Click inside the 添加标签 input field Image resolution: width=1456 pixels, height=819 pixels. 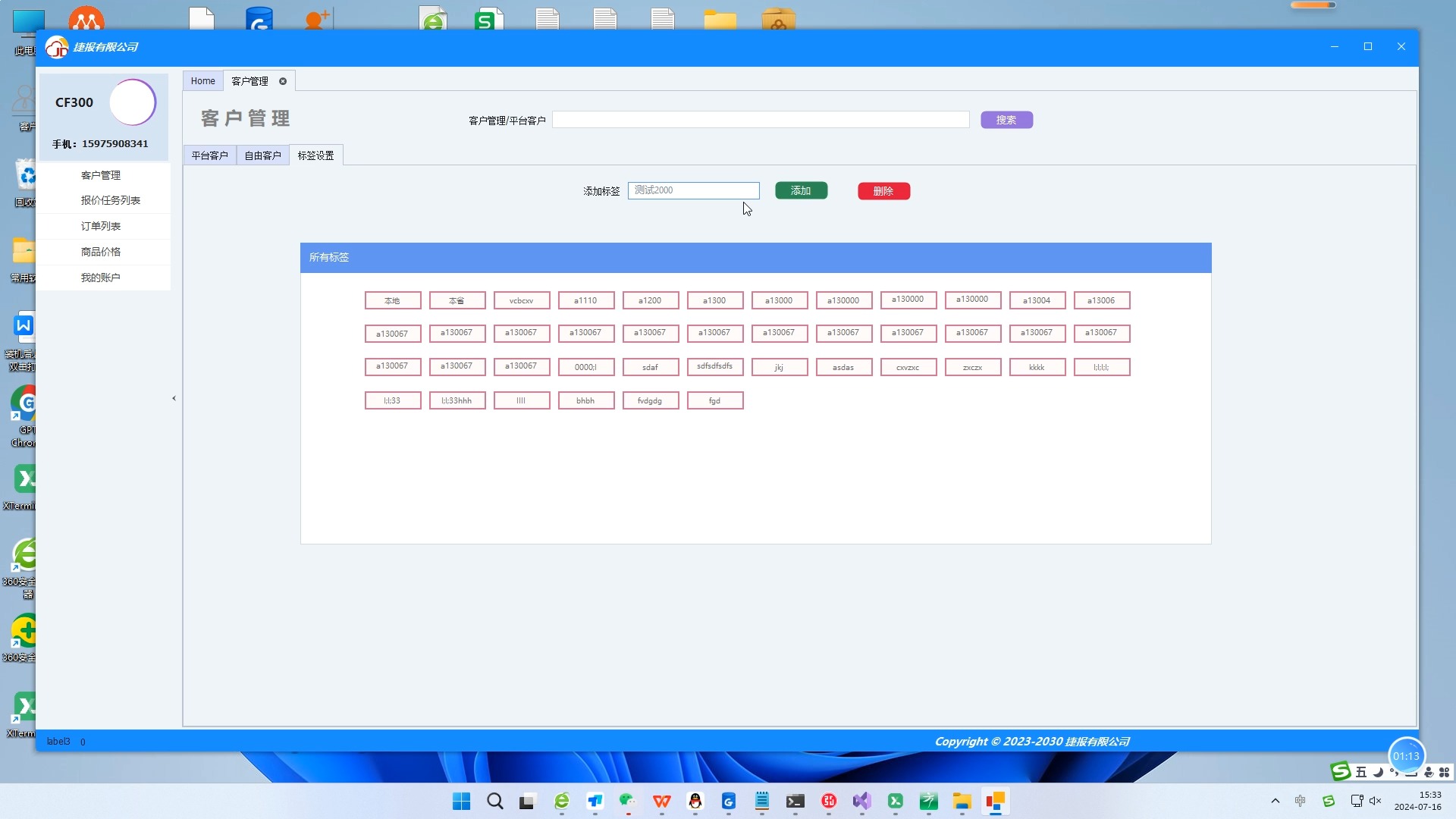tap(693, 190)
